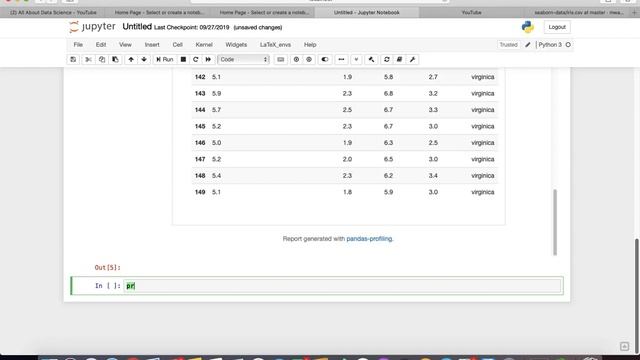640x360 pixels.
Task: Move selected cell up with arrow icon
Action: coord(131,60)
